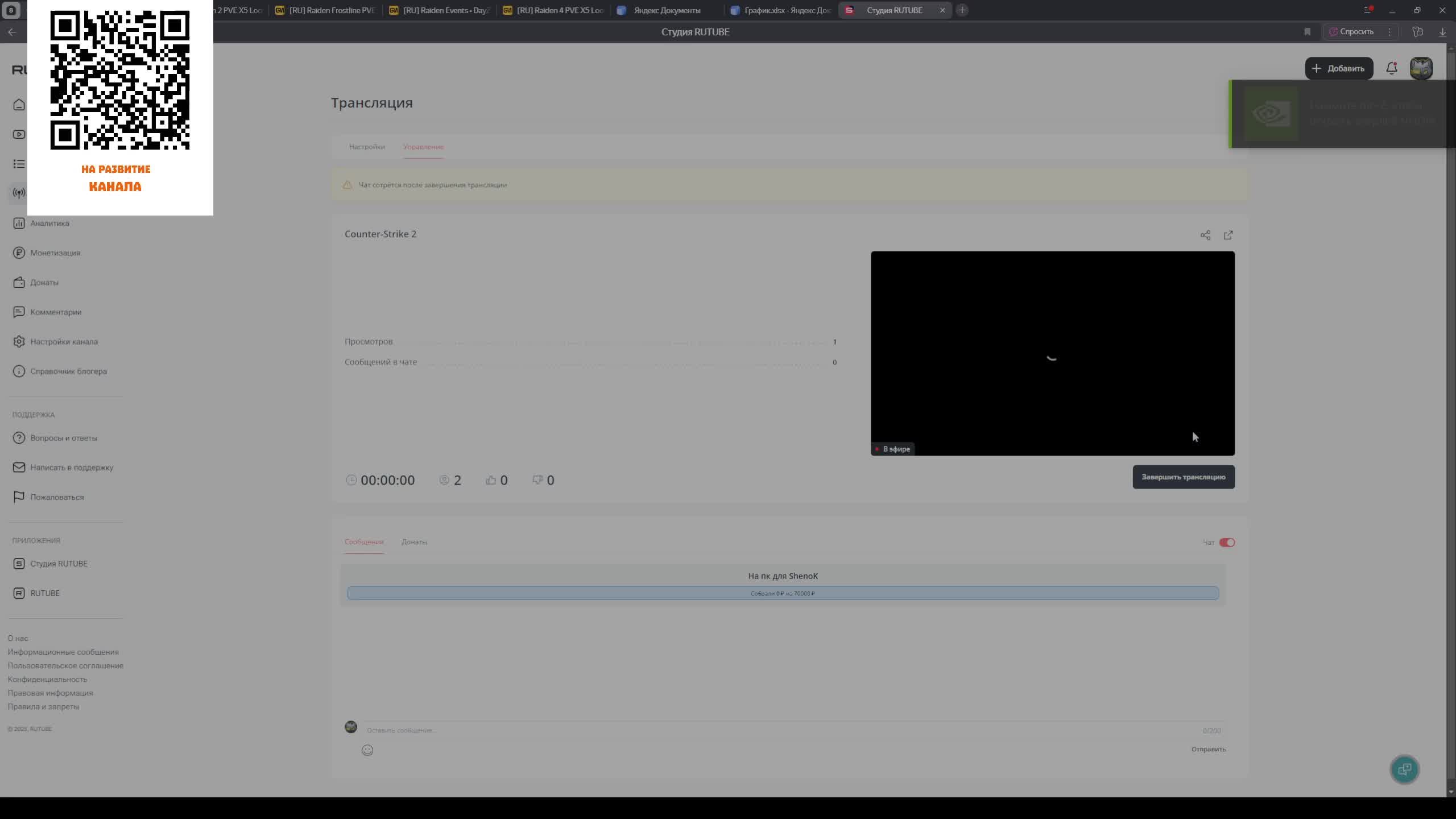Click the Оставить сообщение chat input
The height and width of the screenshot is (819, 1456).
coord(783,730)
